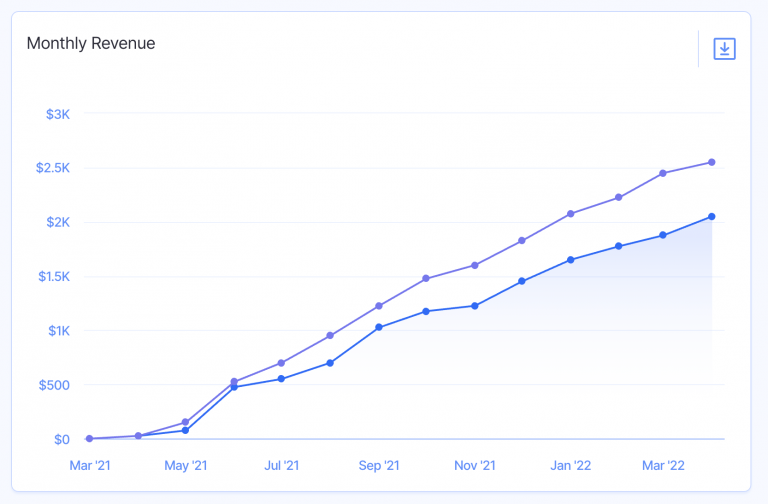
Task: Click the last point on blue line
Action: tap(711, 216)
